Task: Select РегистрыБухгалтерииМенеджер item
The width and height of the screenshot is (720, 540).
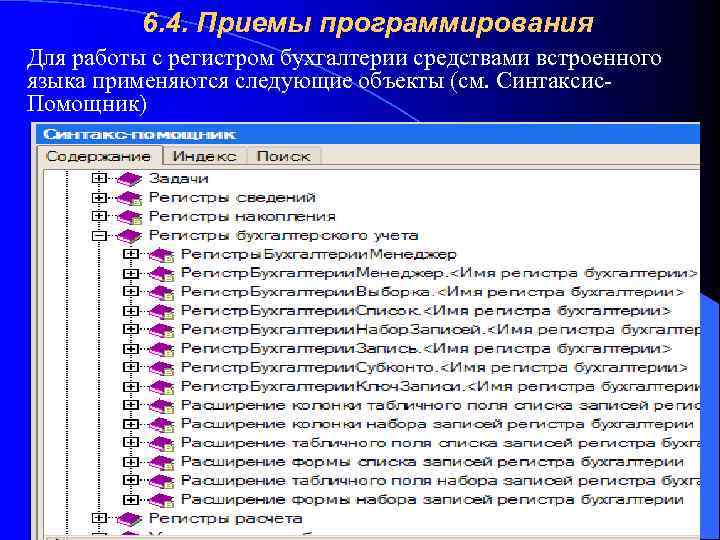Action: click(x=319, y=254)
